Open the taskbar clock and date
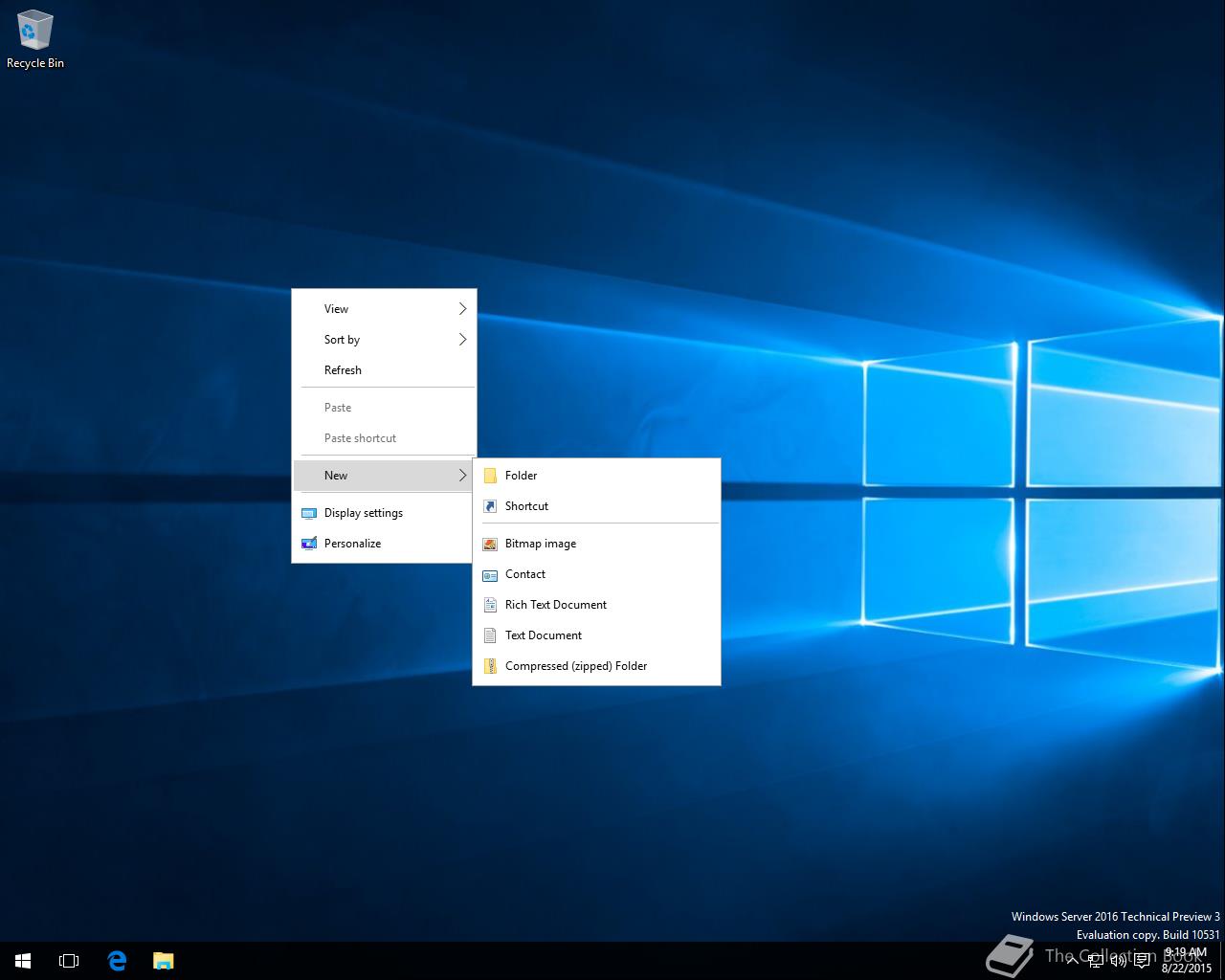The width and height of the screenshot is (1225, 980). (x=1186, y=961)
